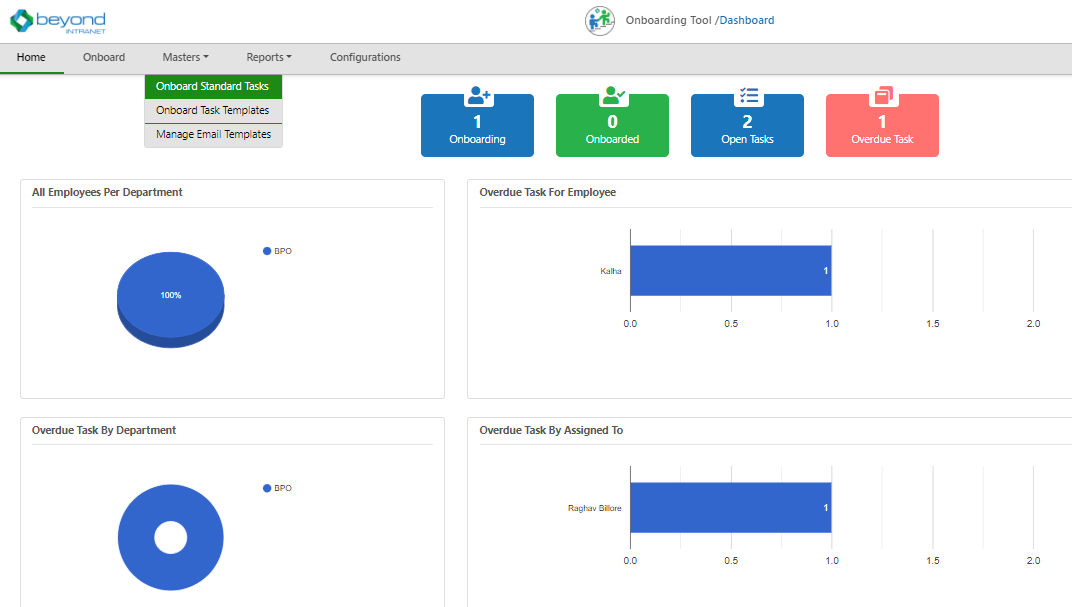Viewport: 1072px width, 607px height.
Task: Toggle the BPO legend on All Employees chart
Action: click(277, 251)
